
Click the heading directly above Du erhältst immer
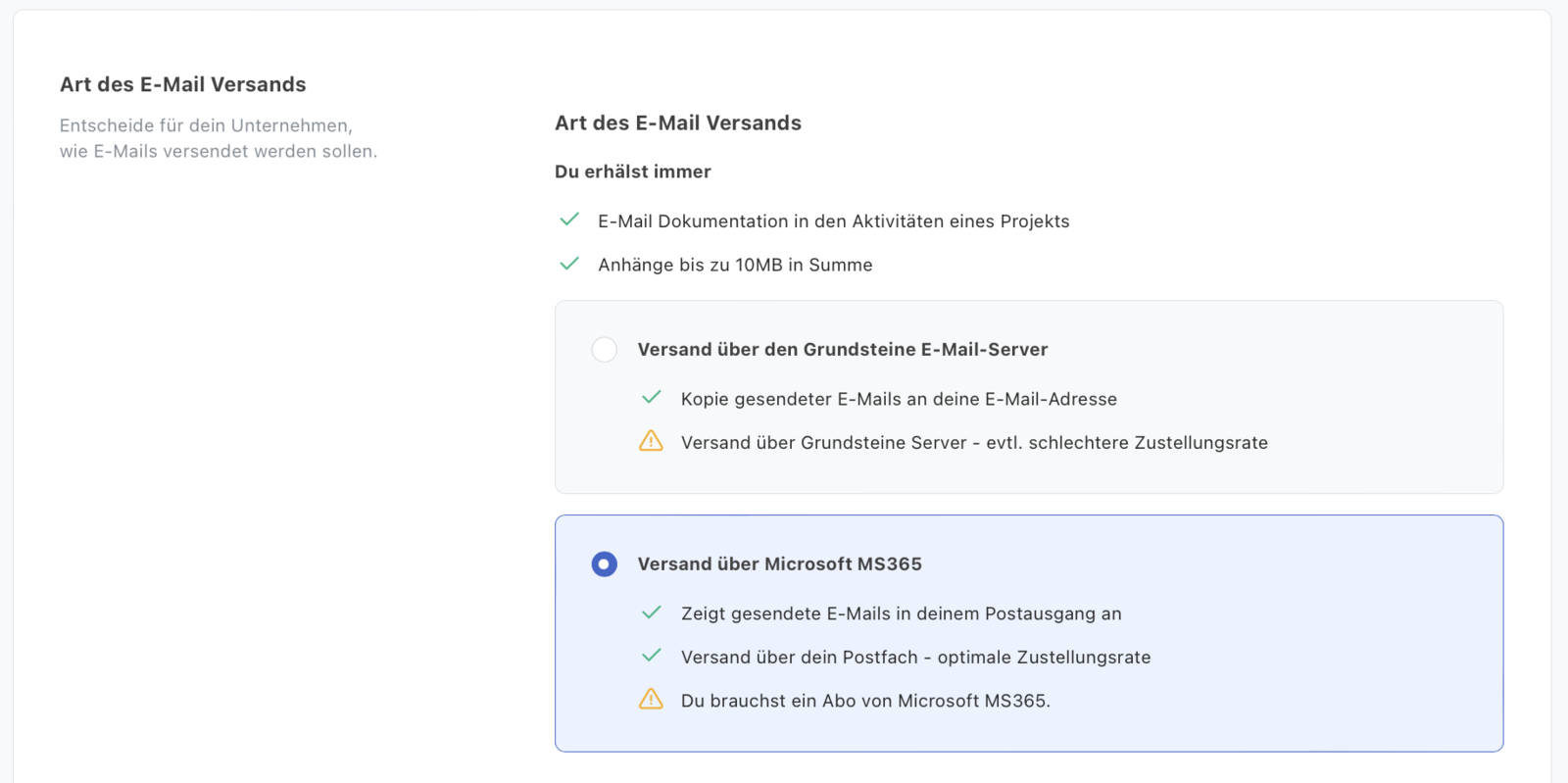click(677, 123)
